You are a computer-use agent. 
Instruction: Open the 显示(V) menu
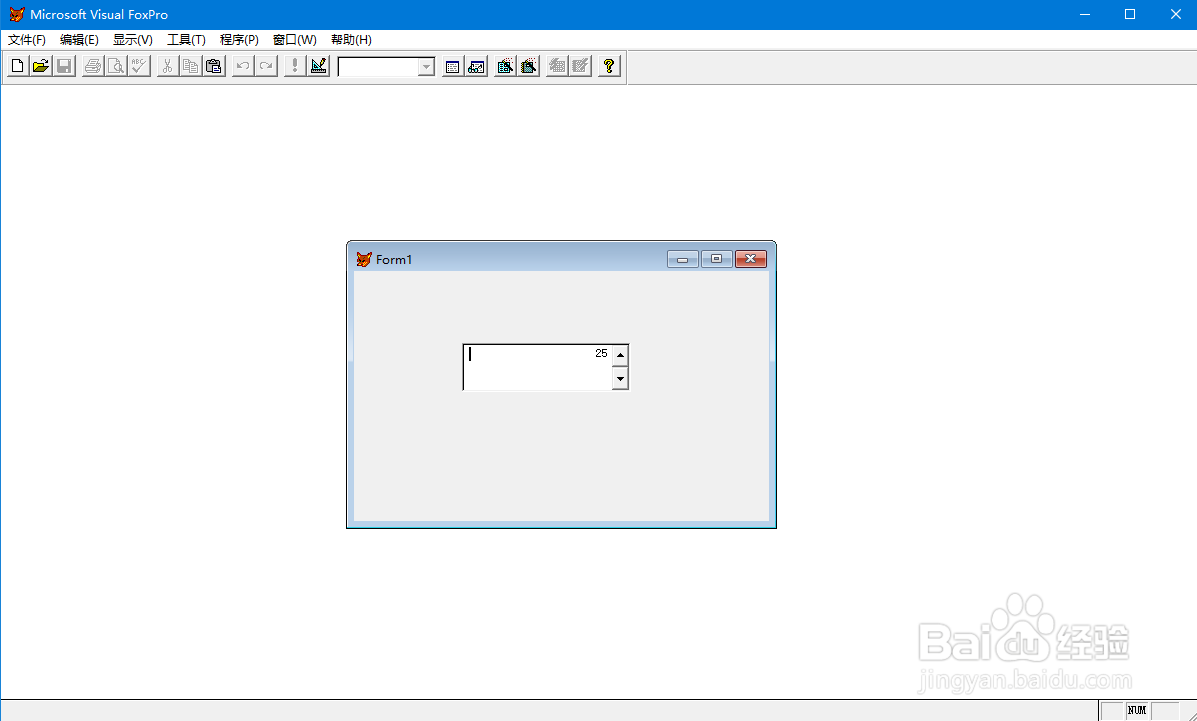[x=133, y=40]
